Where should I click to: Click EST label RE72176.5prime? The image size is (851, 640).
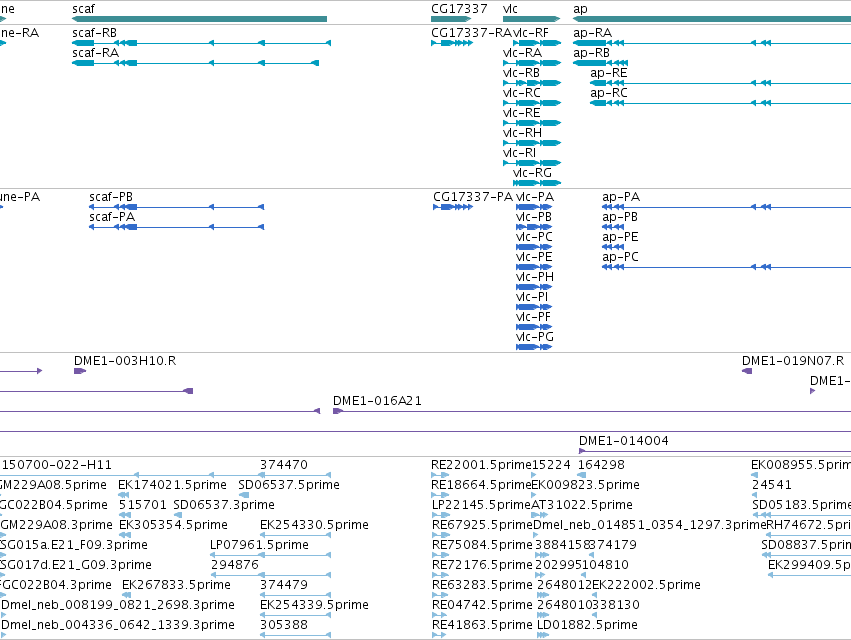tap(482, 565)
